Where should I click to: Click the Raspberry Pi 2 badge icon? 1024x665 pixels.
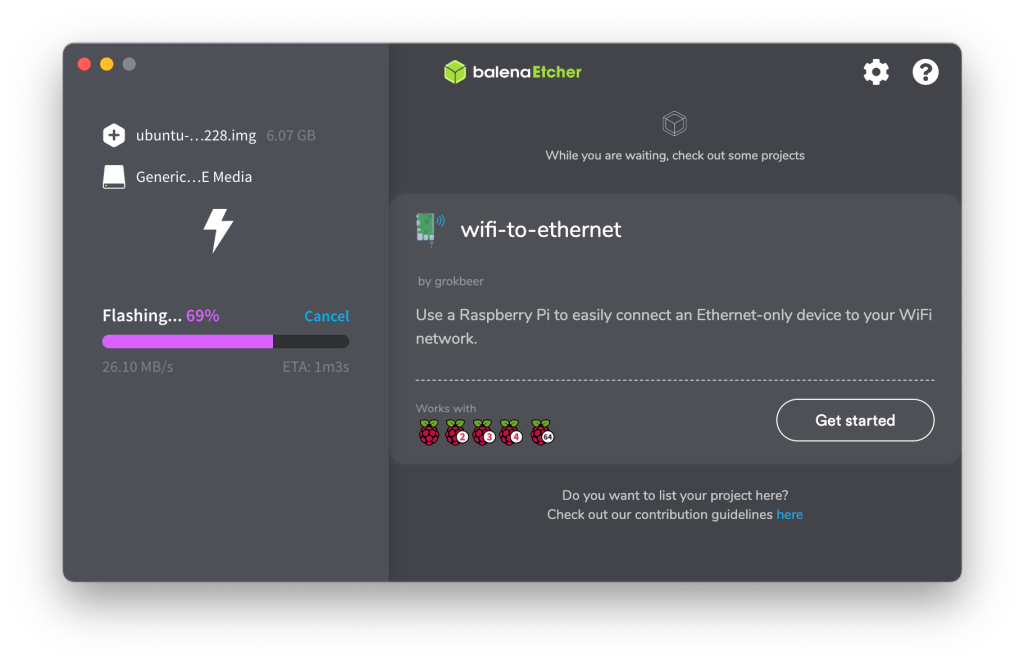[457, 433]
